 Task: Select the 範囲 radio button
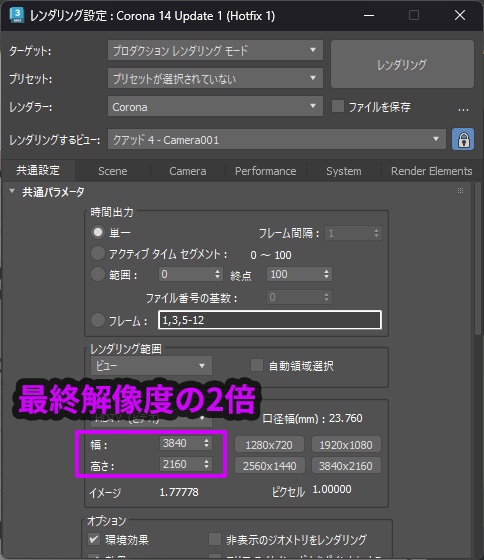tap(98, 274)
